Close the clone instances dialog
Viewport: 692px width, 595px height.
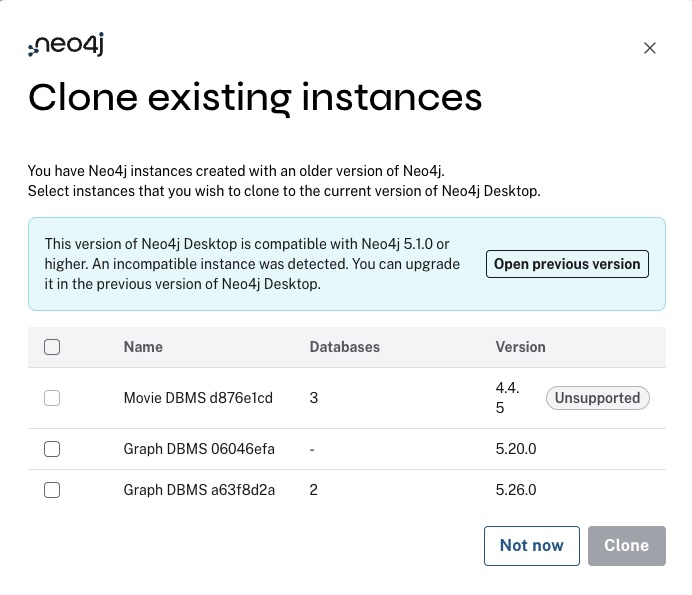point(649,48)
